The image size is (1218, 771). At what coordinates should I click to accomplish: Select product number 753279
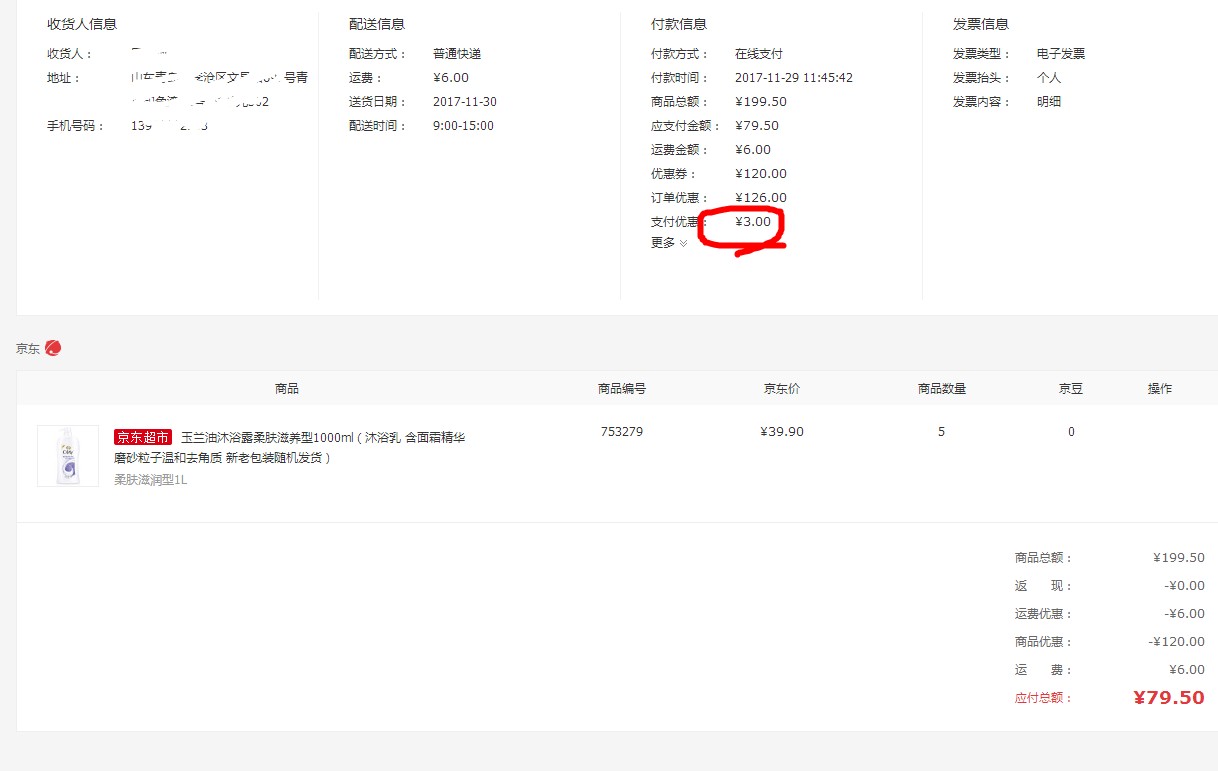tap(622, 432)
